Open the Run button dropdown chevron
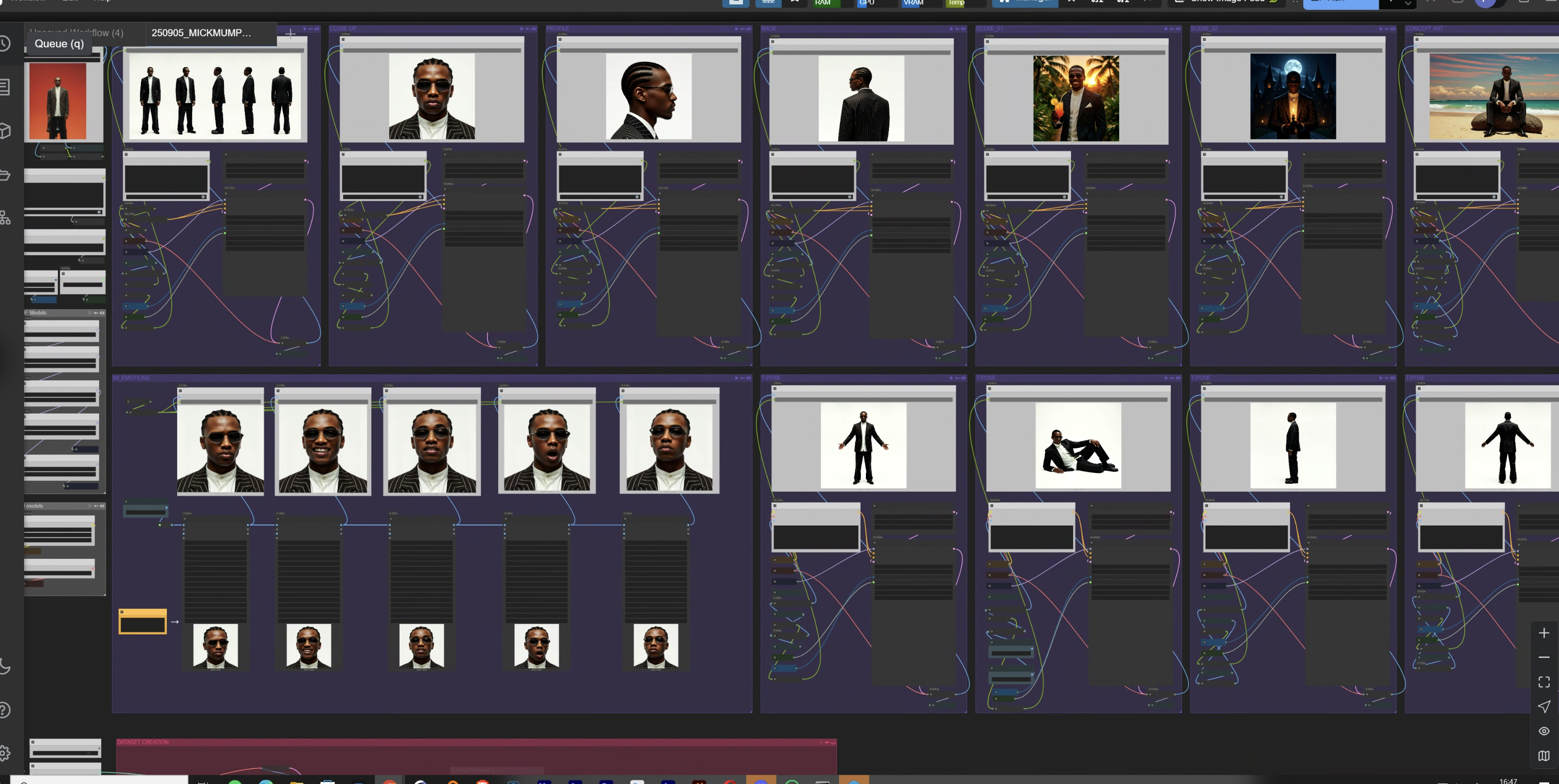This screenshot has height=784, width=1559. click(1408, 3)
